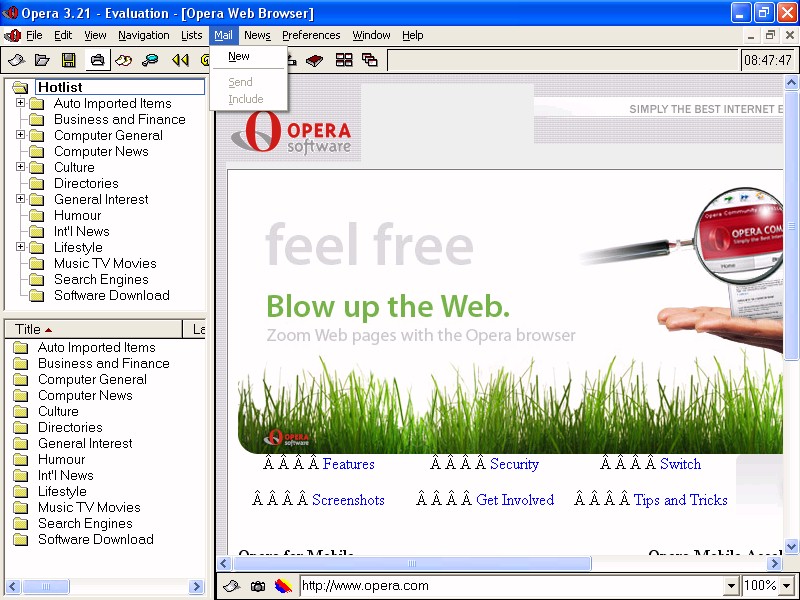
Task: Click page vertical scrollbar down arrow
Action: [791, 546]
